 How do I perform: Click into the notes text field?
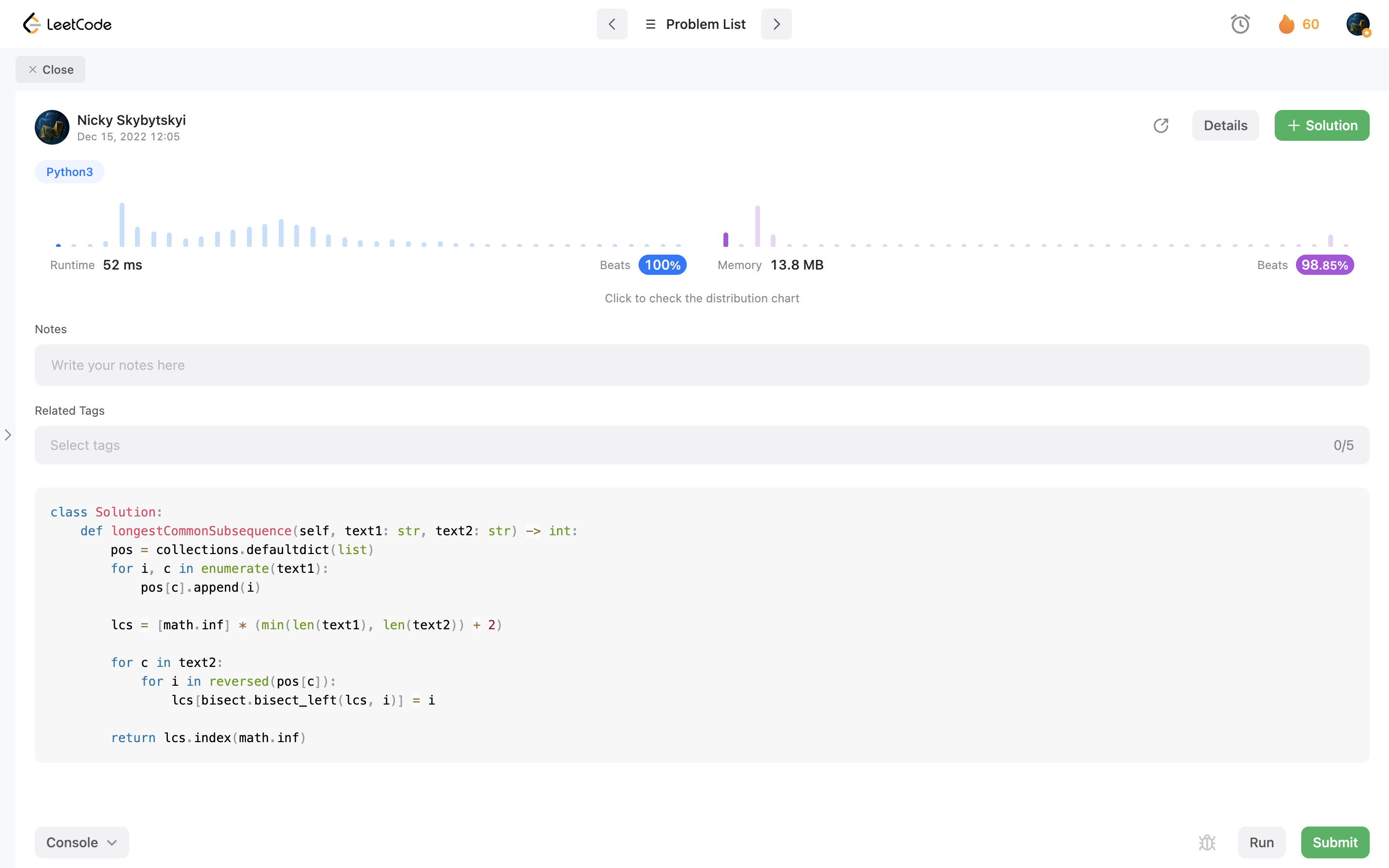point(701,365)
